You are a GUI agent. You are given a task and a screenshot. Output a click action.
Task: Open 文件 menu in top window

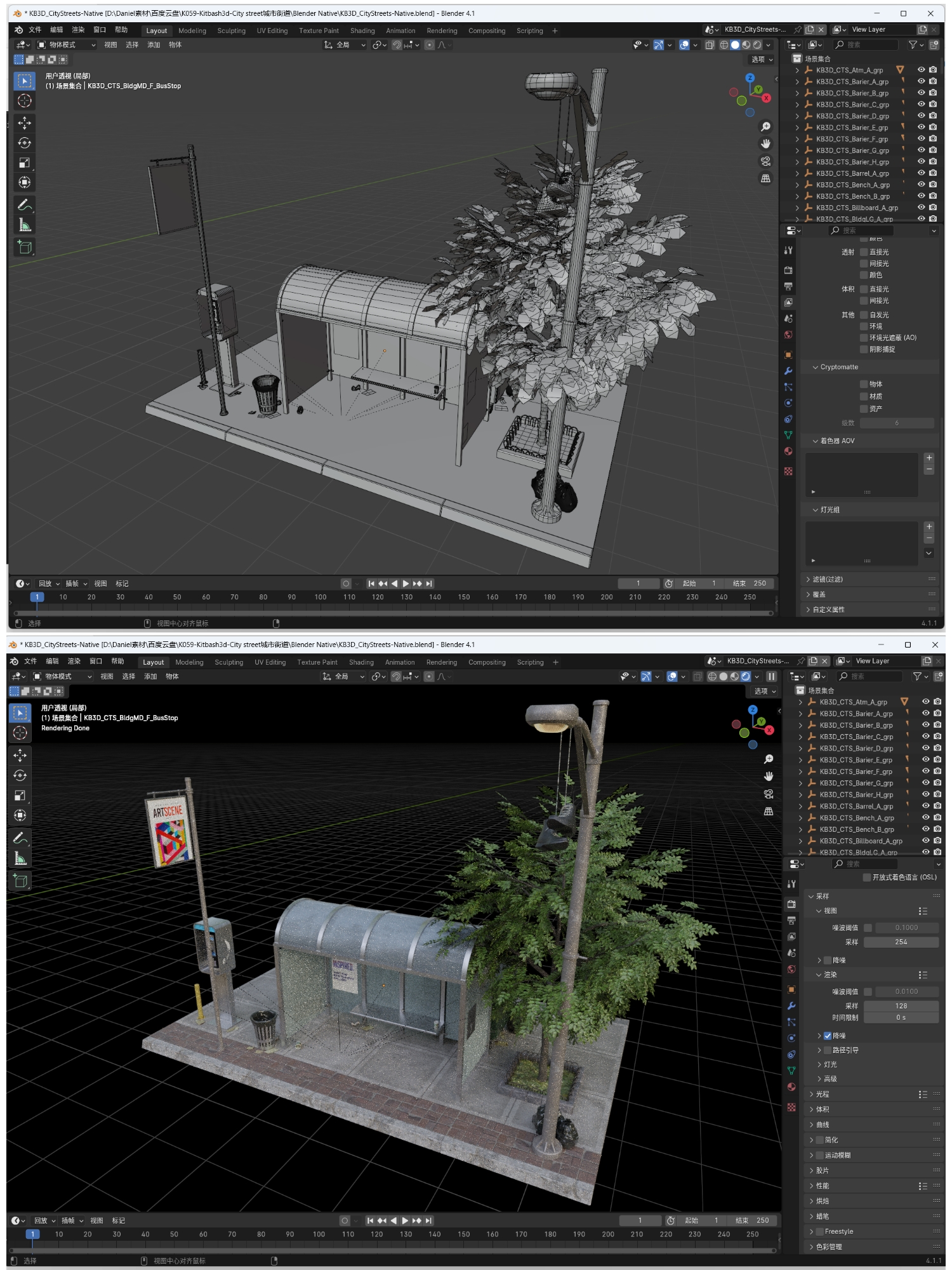click(x=35, y=30)
